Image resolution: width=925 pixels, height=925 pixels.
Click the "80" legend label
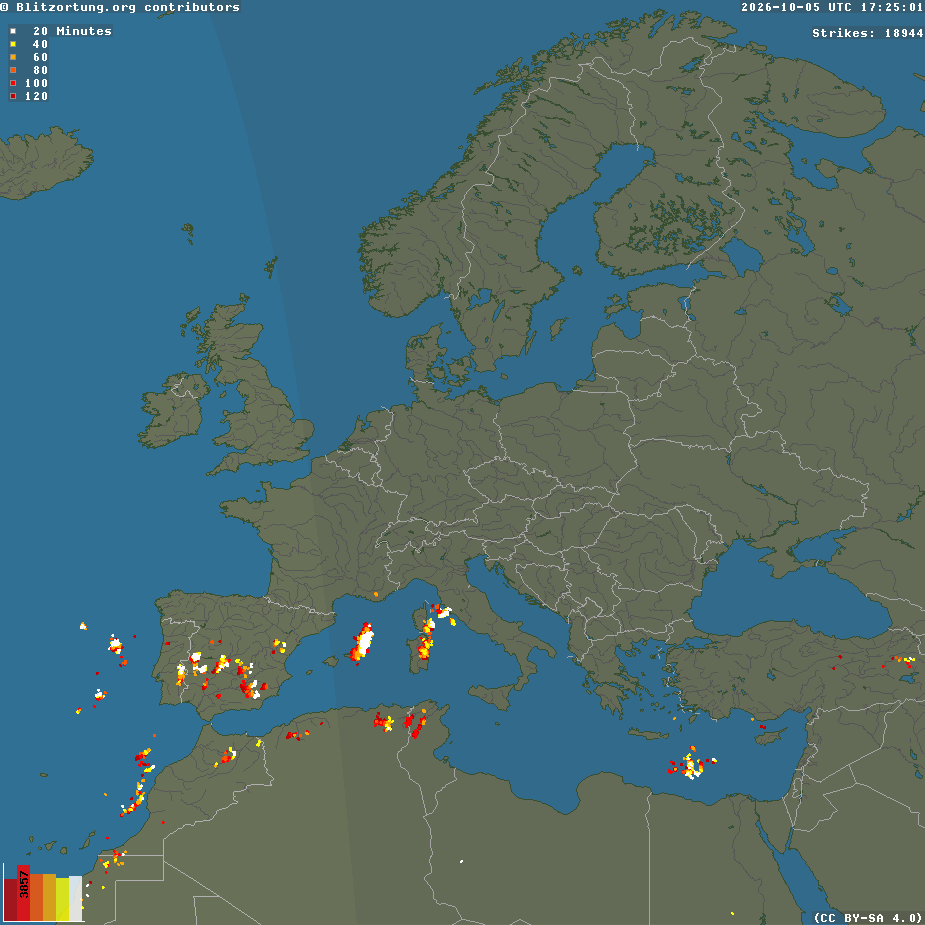pos(40,70)
